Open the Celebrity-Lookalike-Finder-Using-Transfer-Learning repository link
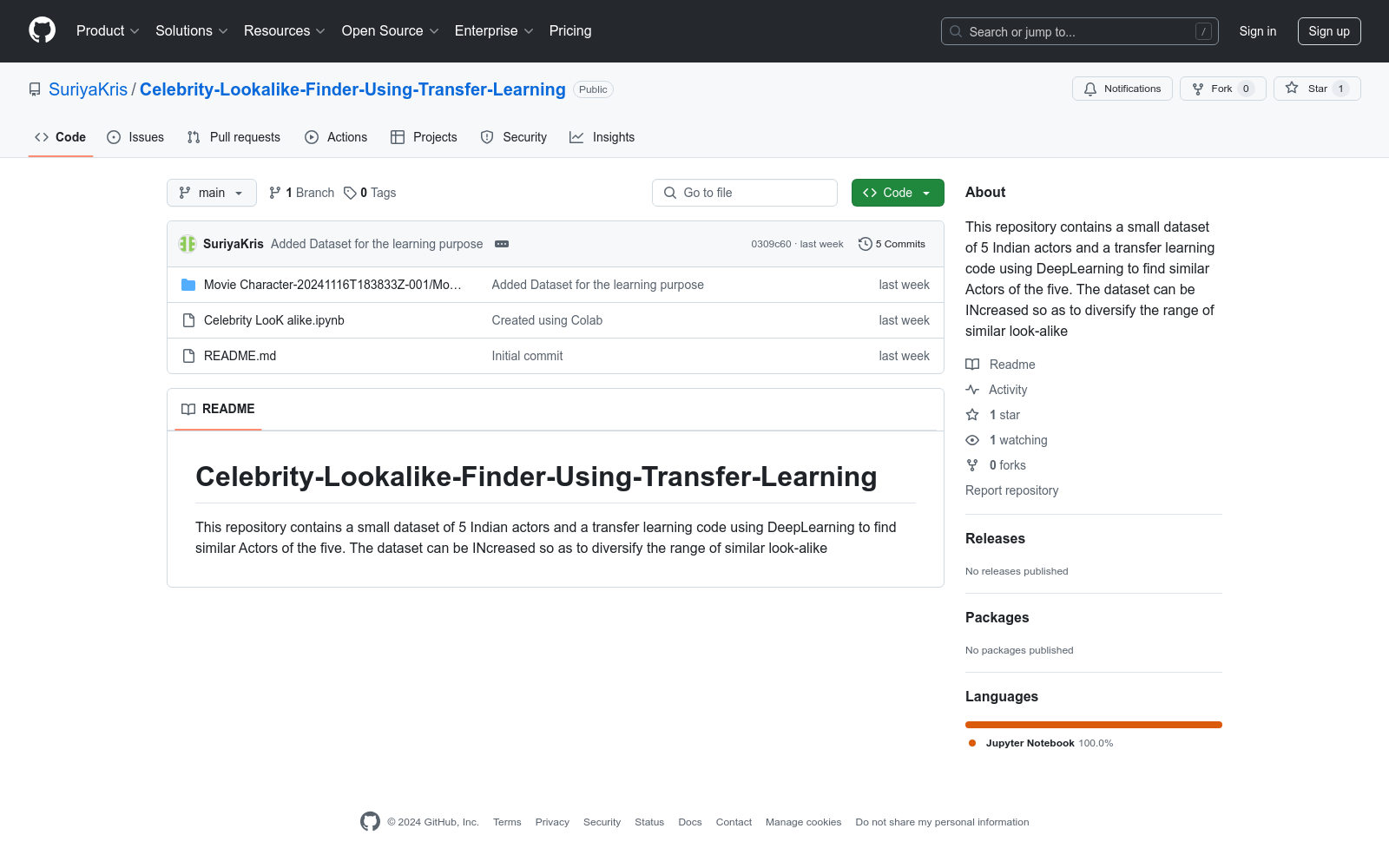Image resolution: width=1389 pixels, height=868 pixels. pos(352,89)
